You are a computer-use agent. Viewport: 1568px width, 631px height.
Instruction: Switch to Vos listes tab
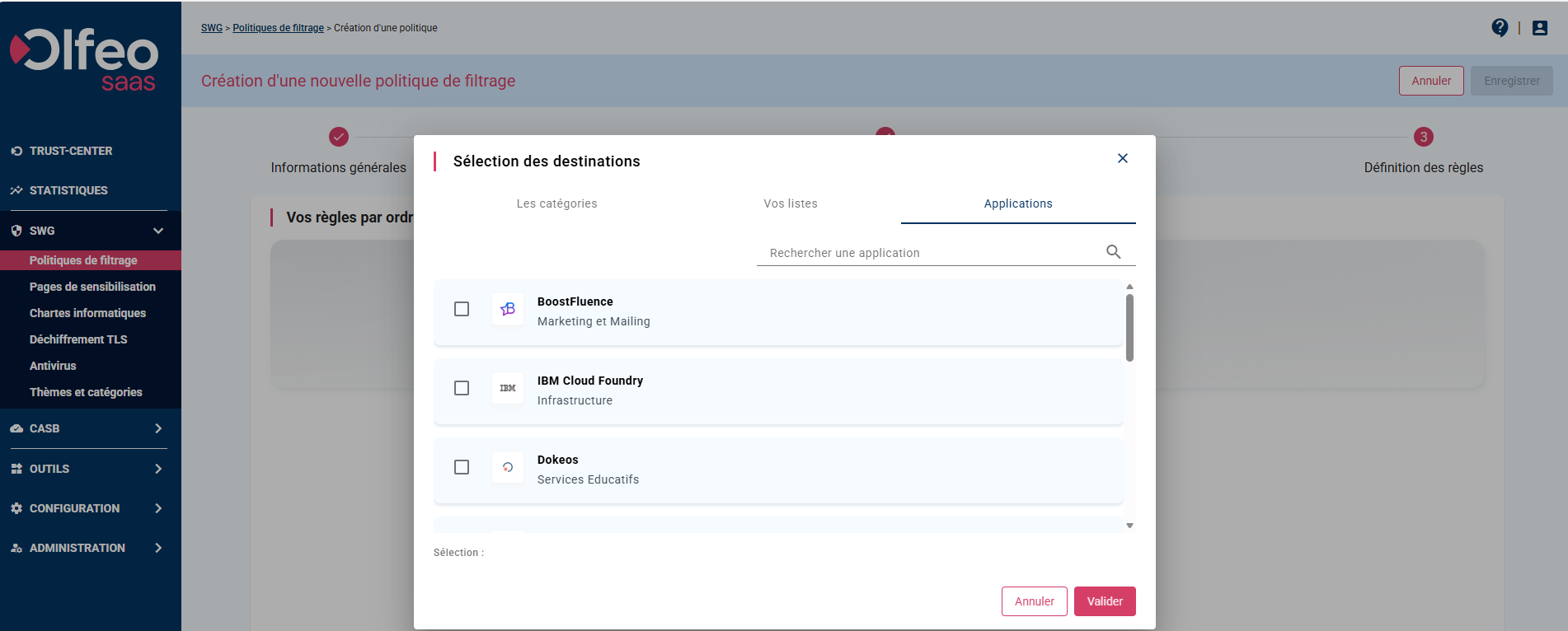pyautogui.click(x=790, y=203)
